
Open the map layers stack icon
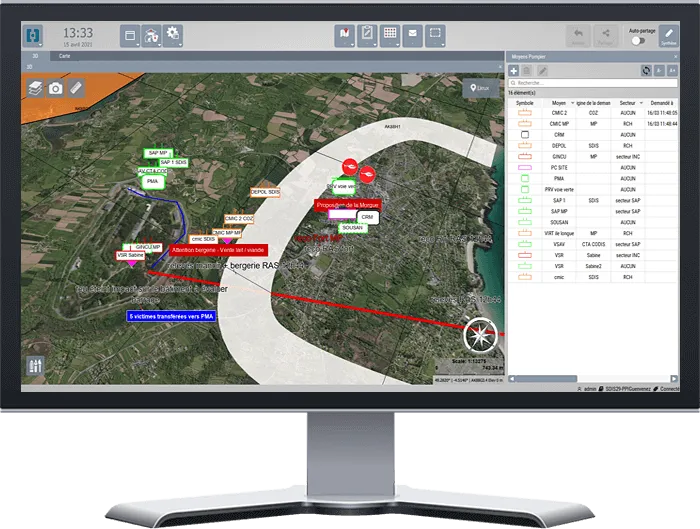35,88
